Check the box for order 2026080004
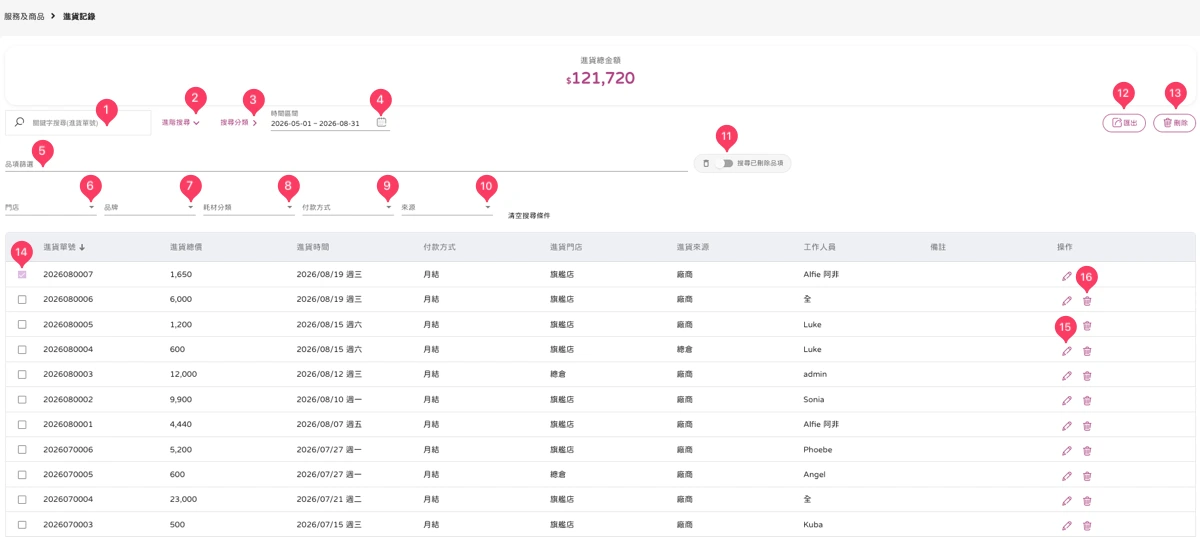This screenshot has height=537, width=1200. [x=22, y=349]
